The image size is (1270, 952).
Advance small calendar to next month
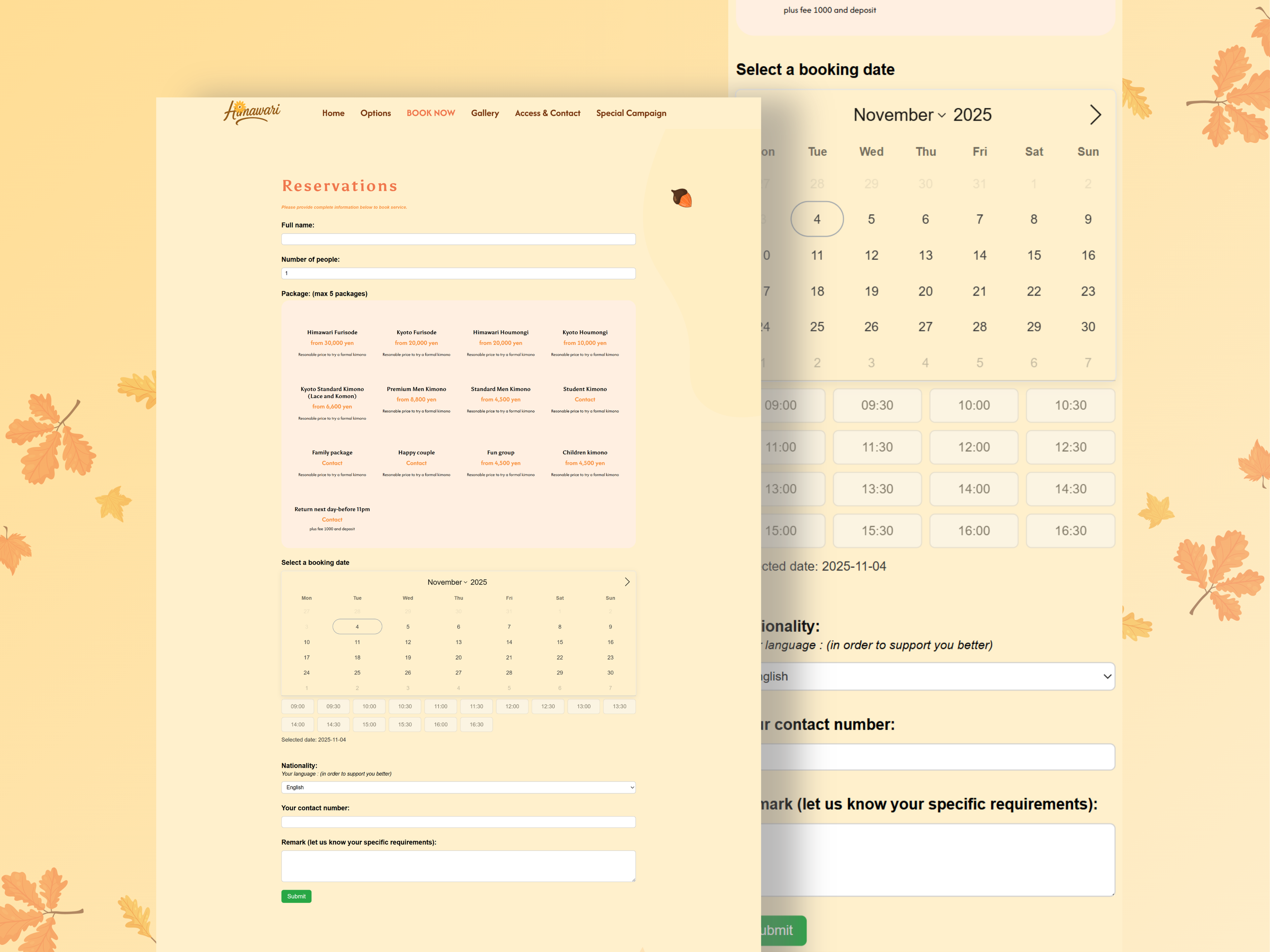tap(627, 582)
